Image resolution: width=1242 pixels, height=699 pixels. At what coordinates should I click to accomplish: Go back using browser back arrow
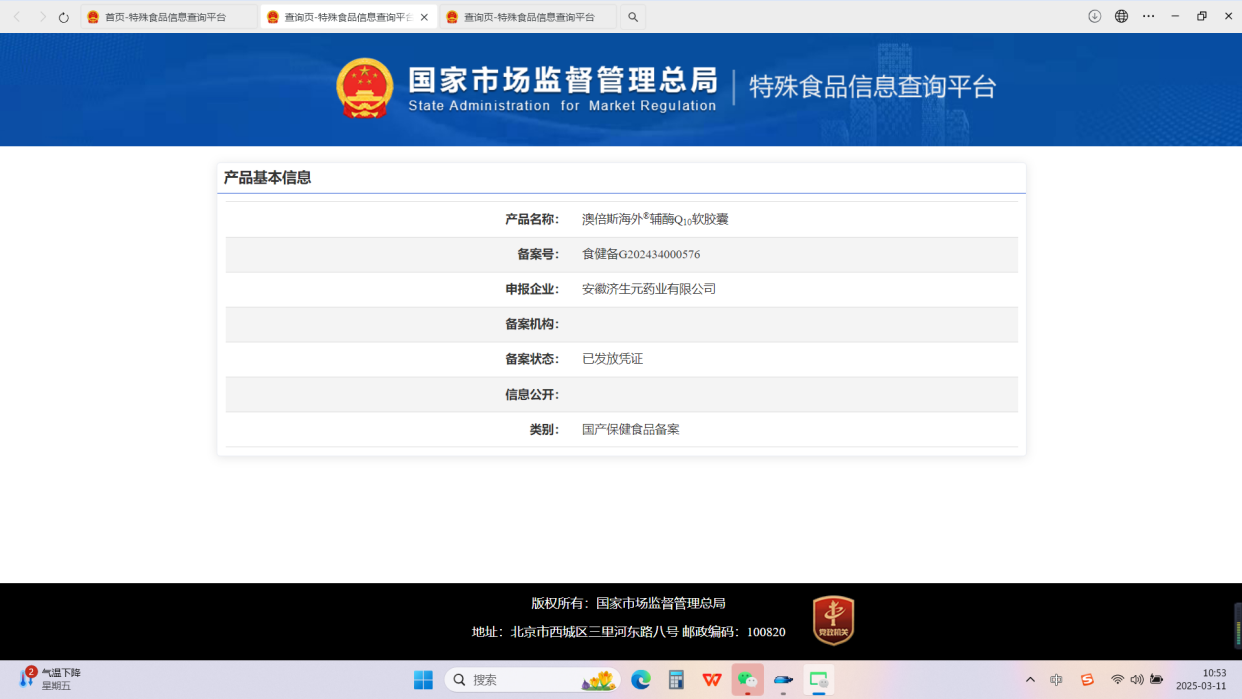17,17
